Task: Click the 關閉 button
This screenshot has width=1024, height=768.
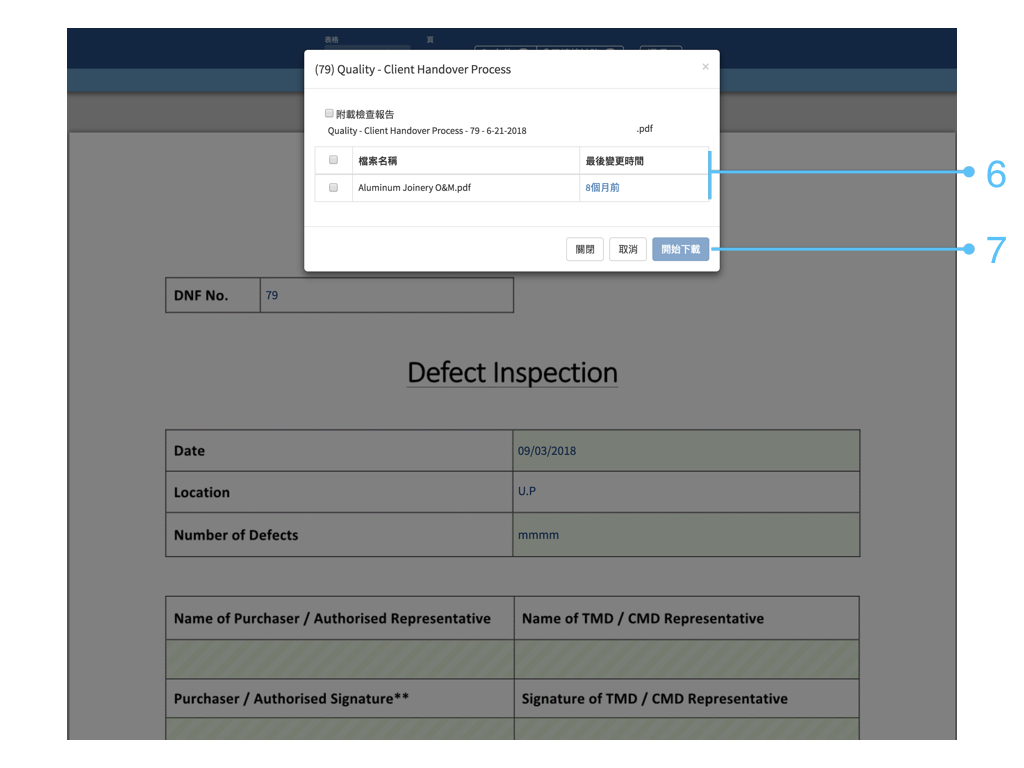Action: tap(584, 249)
